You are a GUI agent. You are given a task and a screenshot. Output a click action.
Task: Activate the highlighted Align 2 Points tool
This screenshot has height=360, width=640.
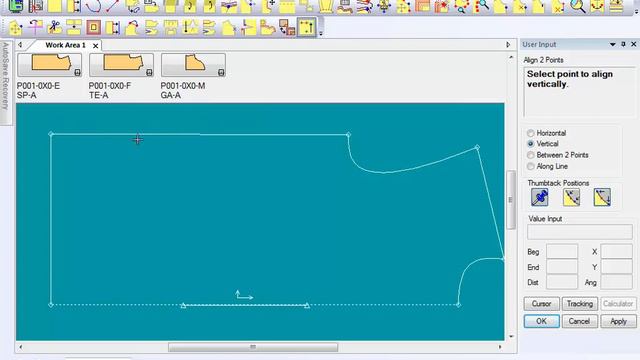pos(307,27)
